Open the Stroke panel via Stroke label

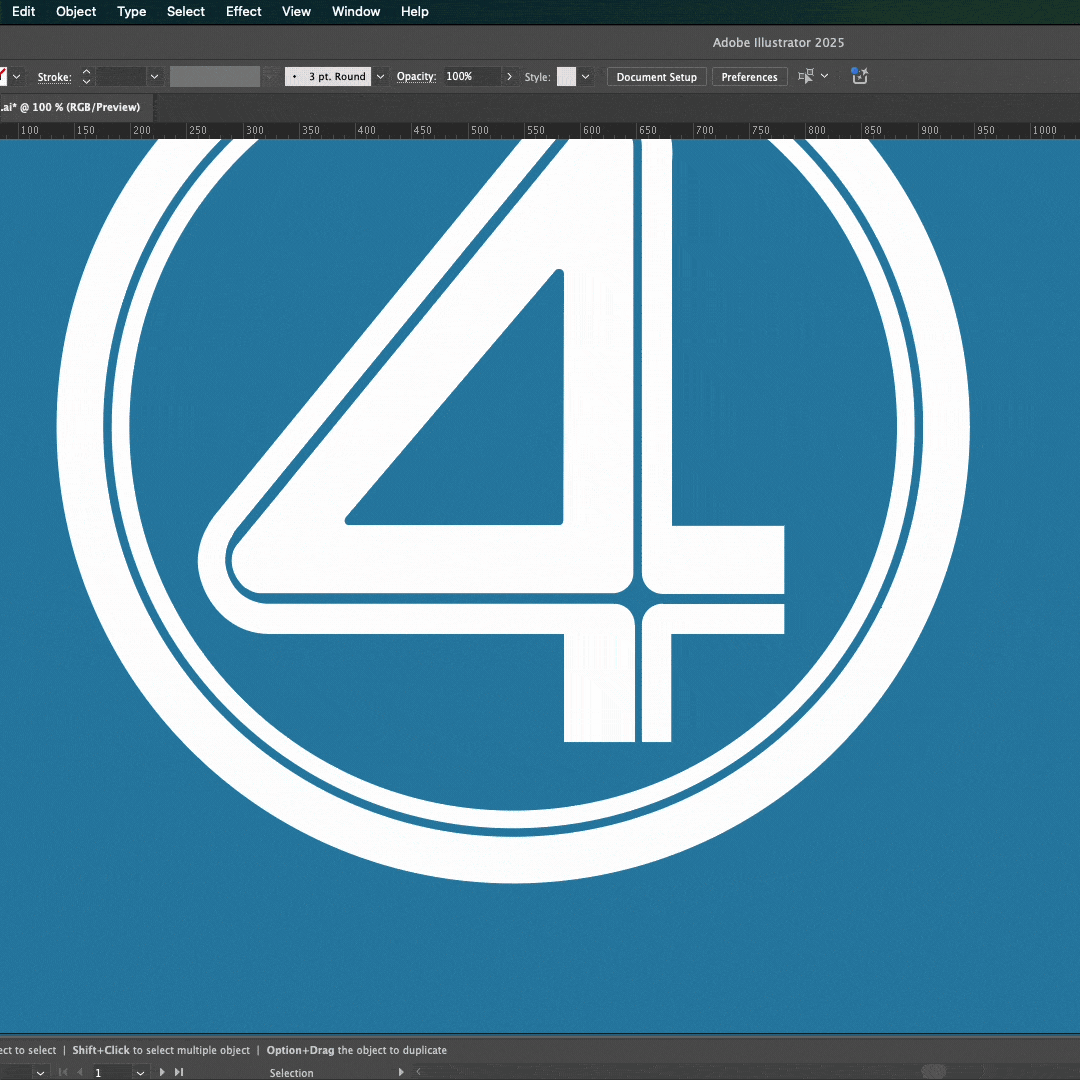click(54, 77)
